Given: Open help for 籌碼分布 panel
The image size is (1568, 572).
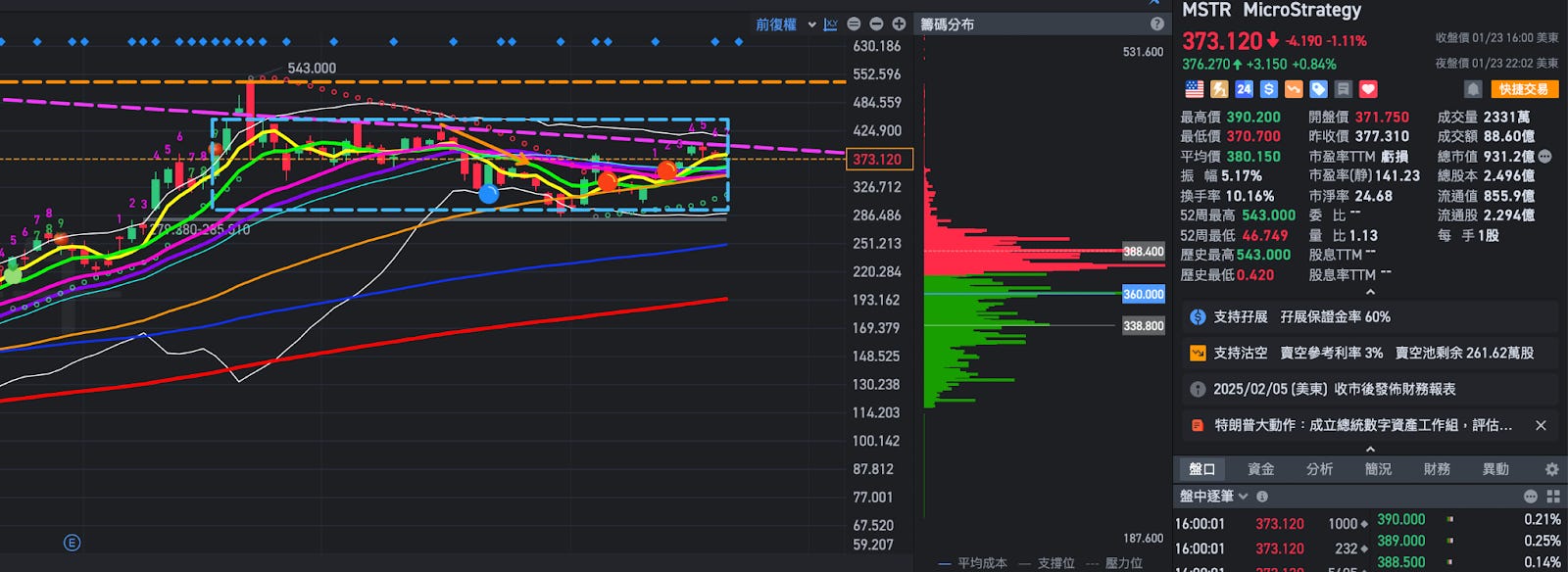Looking at the screenshot, I should [1156, 24].
